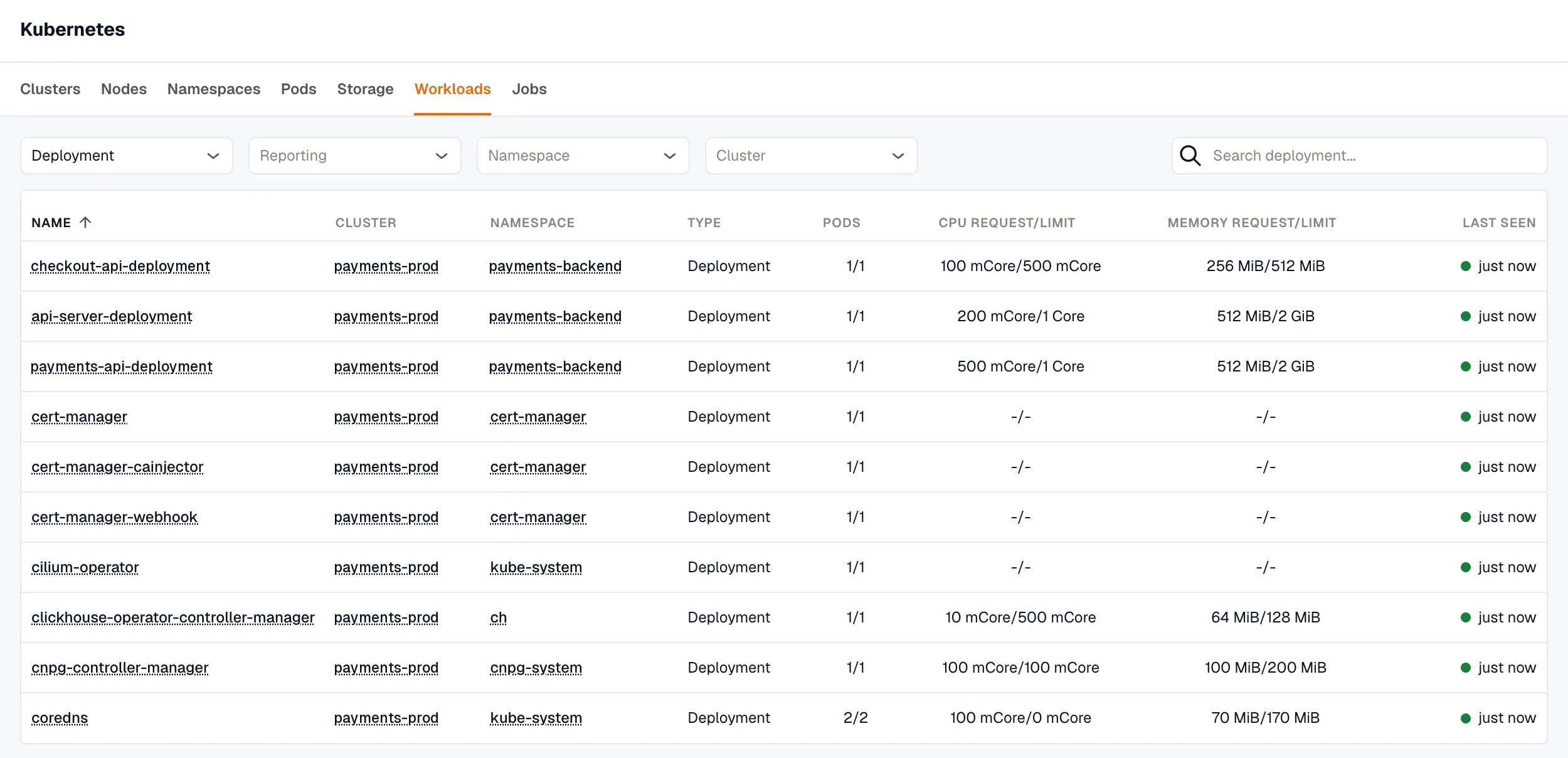Open the coredns deployment link

click(60, 718)
